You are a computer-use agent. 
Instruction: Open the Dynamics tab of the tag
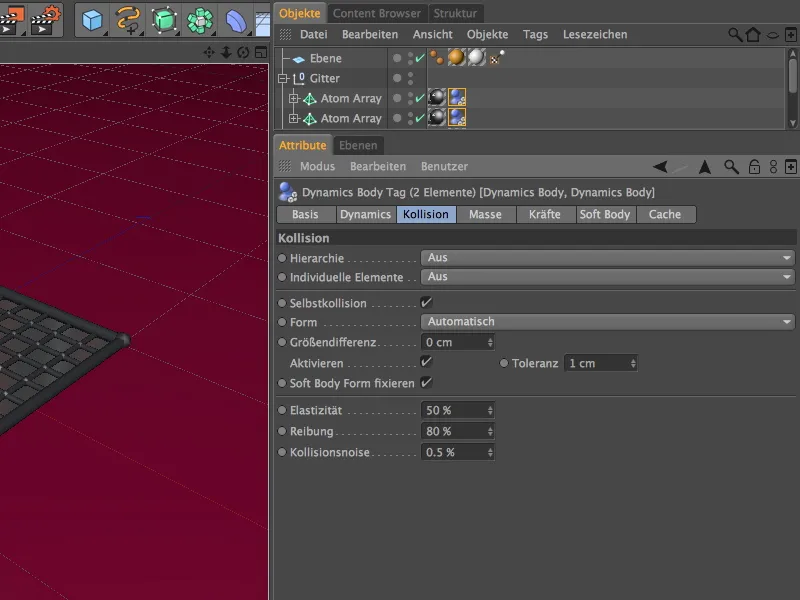[365, 215]
